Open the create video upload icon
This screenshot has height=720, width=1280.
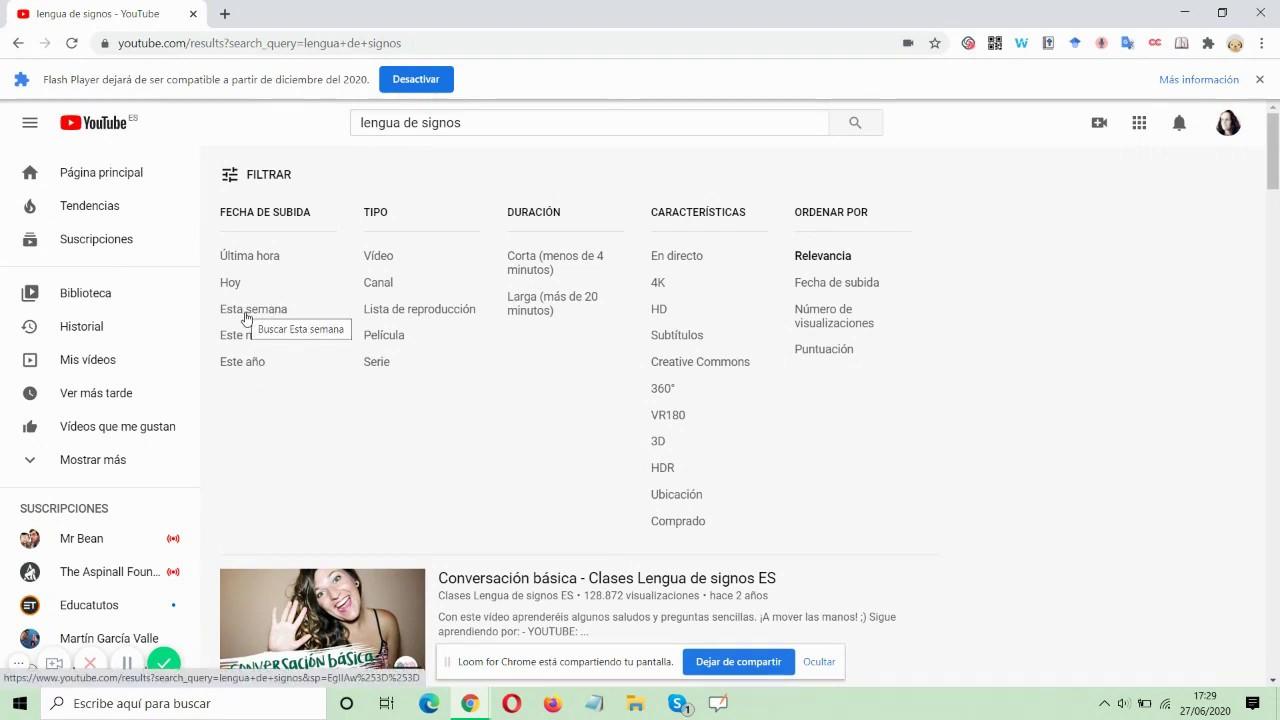click(x=1099, y=122)
